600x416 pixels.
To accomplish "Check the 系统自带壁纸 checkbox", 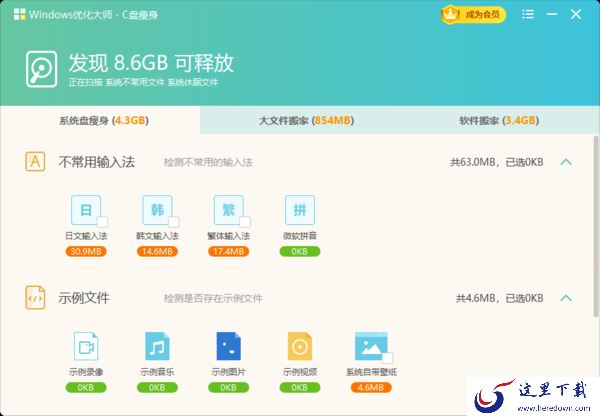I will pyautogui.click(x=388, y=358).
